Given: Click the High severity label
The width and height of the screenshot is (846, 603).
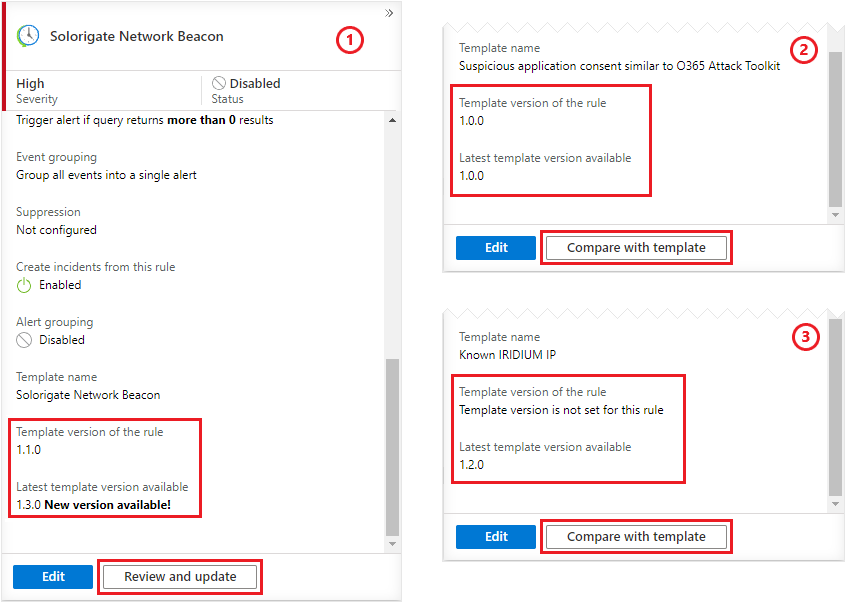Looking at the screenshot, I should coord(30,84).
